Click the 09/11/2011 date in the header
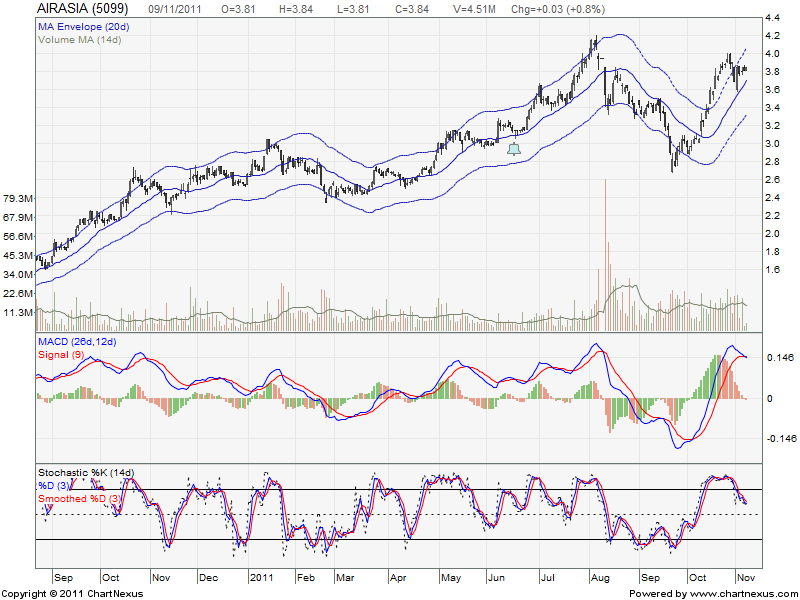 176,8
